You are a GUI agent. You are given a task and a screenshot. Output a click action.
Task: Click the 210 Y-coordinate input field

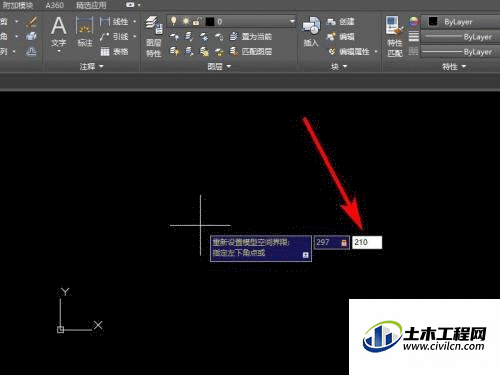tap(367, 242)
